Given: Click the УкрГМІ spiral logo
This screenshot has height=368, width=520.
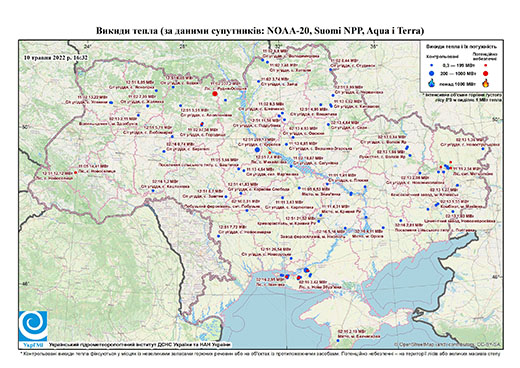Looking at the screenshot, I should [x=33, y=326].
